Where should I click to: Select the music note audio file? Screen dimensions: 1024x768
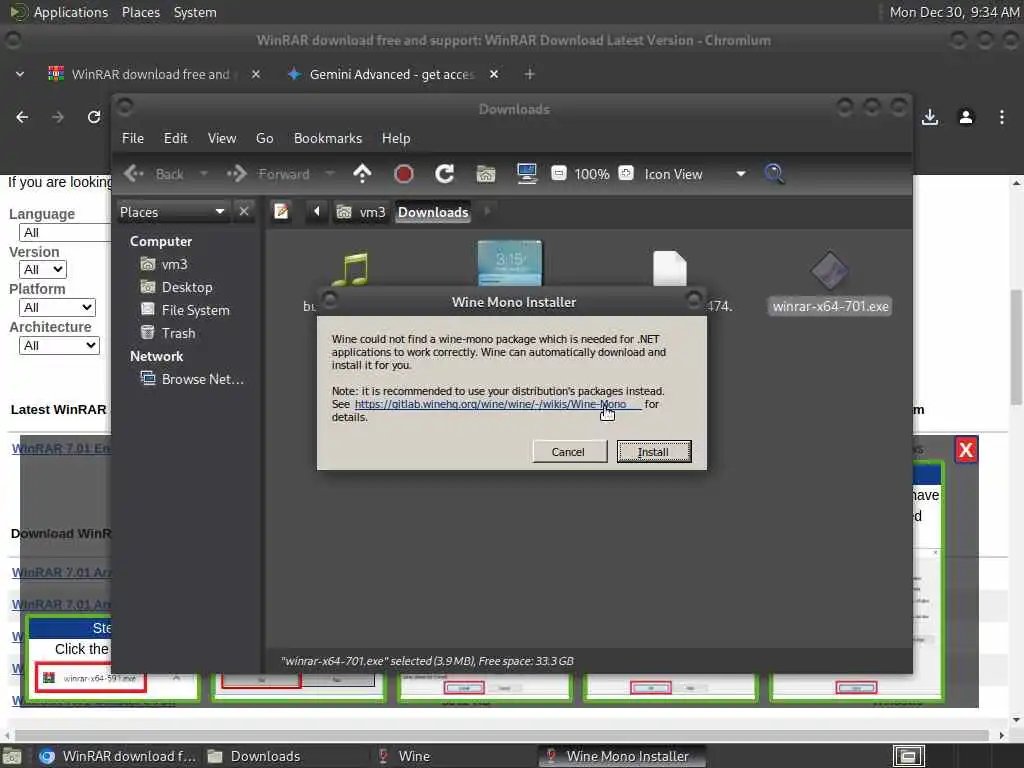351,268
